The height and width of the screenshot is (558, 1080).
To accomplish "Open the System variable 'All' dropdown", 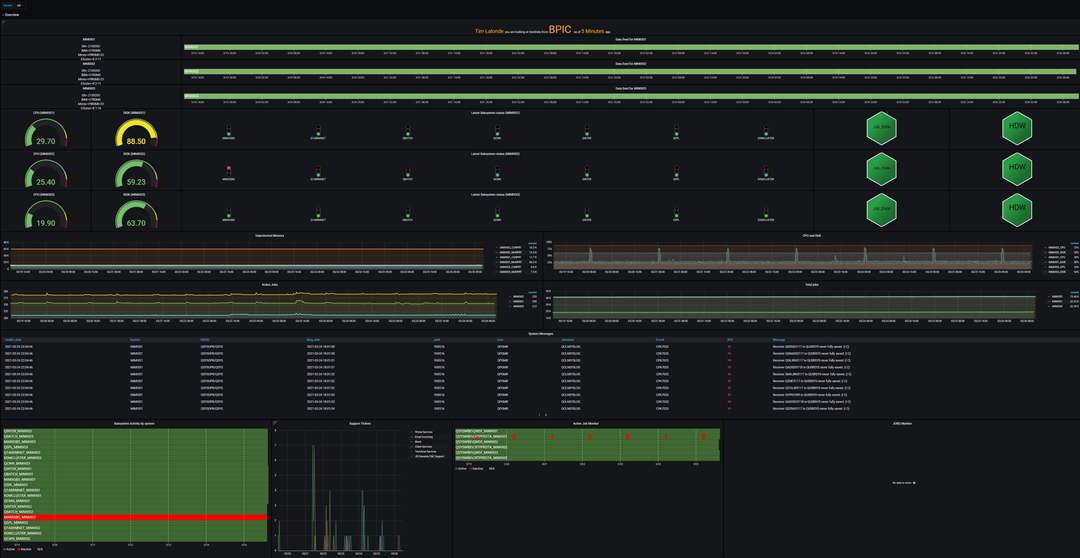I will coord(19,5).
